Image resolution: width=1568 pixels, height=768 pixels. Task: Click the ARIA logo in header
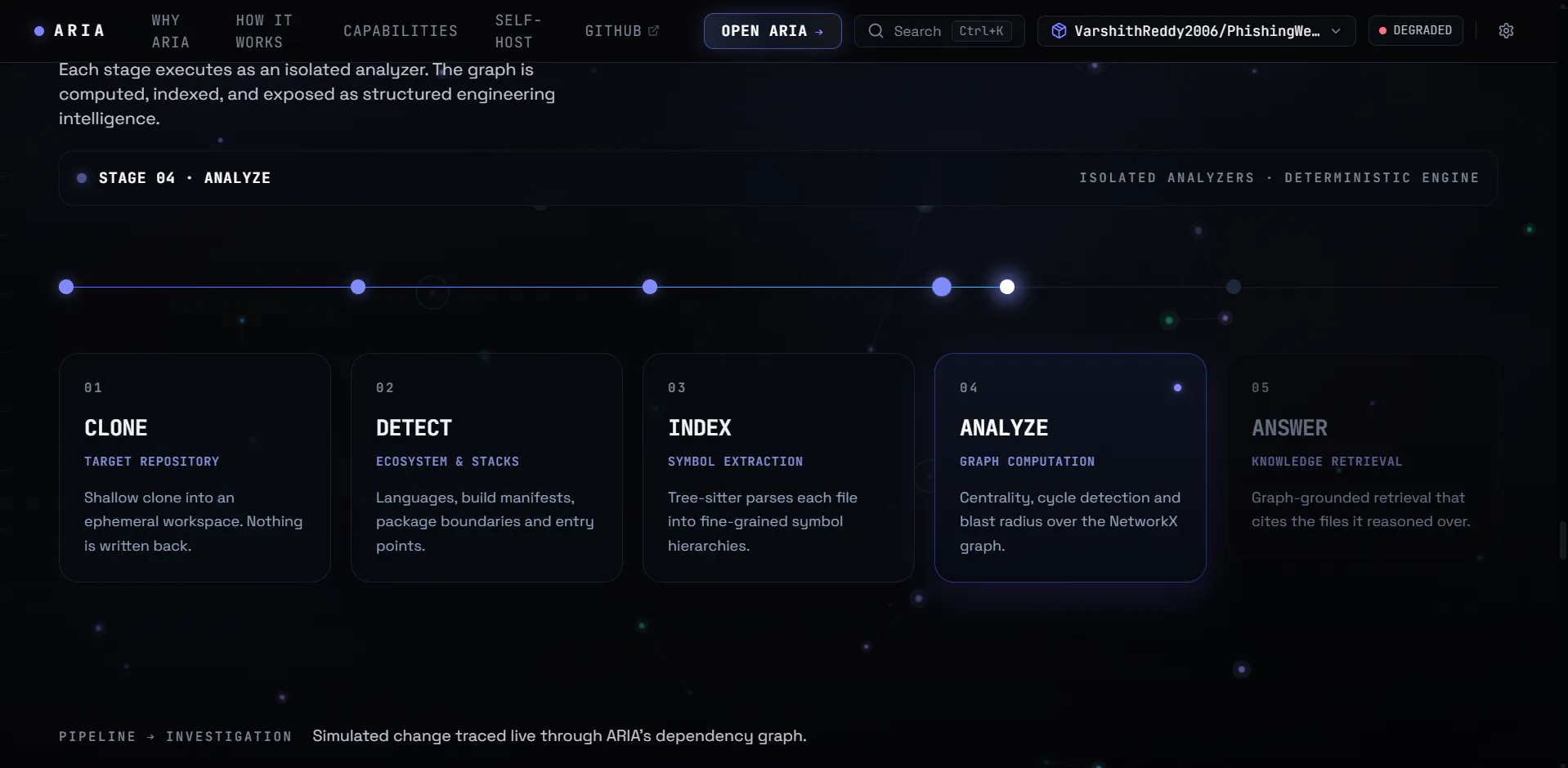(x=70, y=31)
